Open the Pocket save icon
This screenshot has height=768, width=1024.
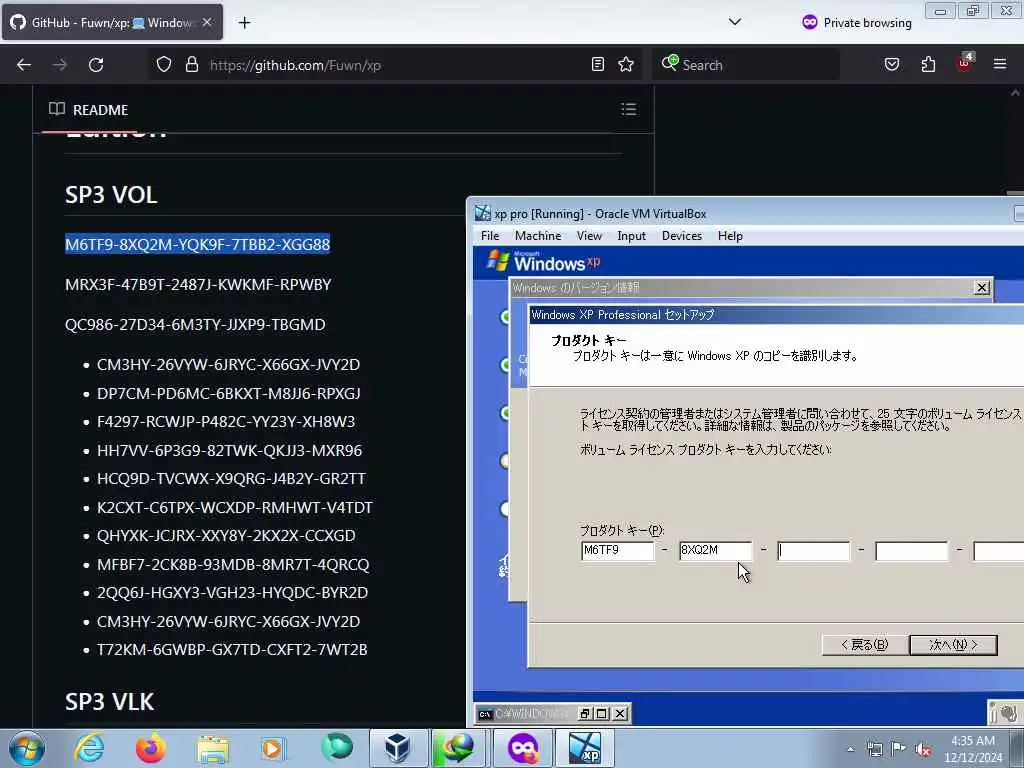(892, 64)
